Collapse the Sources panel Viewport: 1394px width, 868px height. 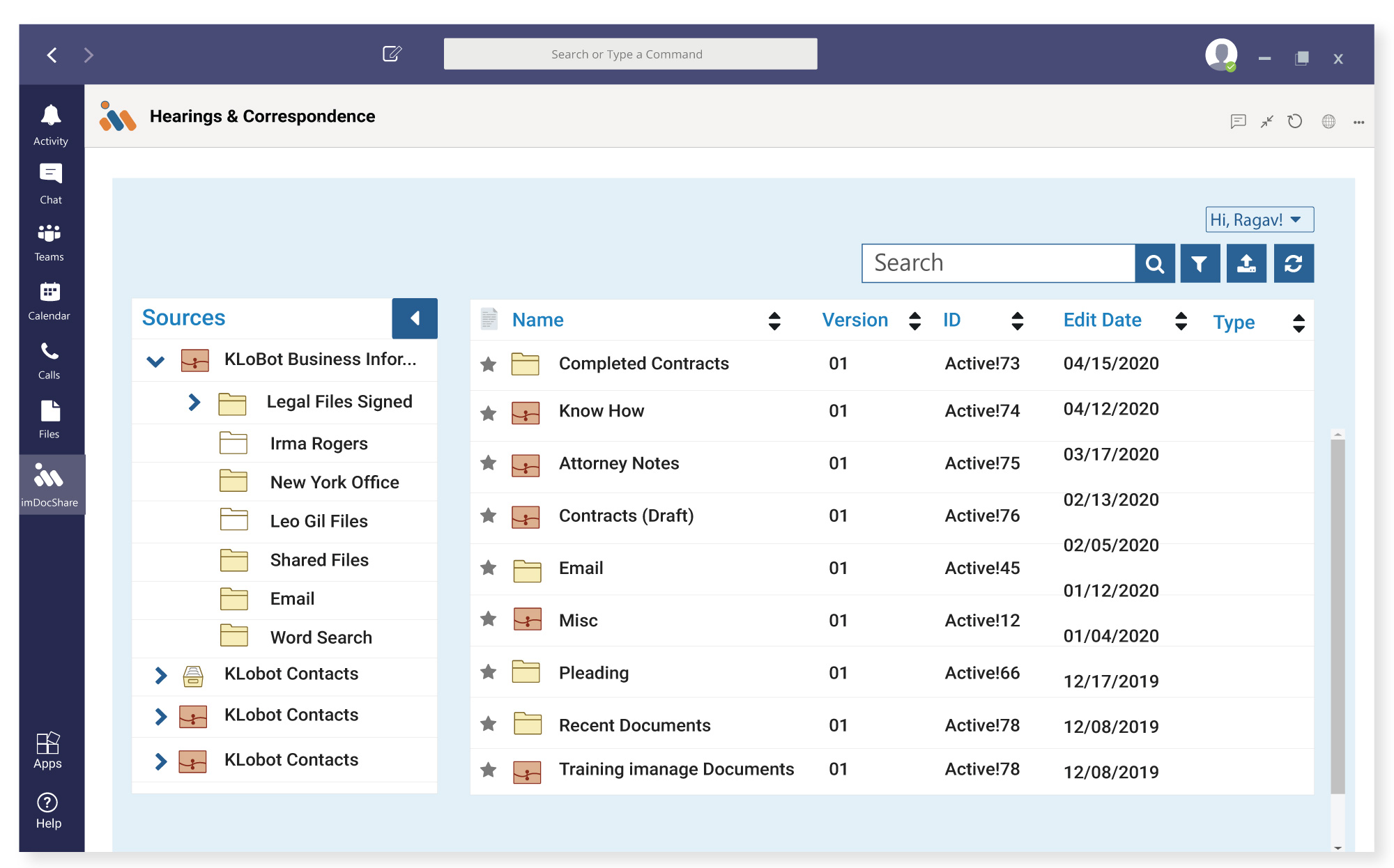coord(415,318)
